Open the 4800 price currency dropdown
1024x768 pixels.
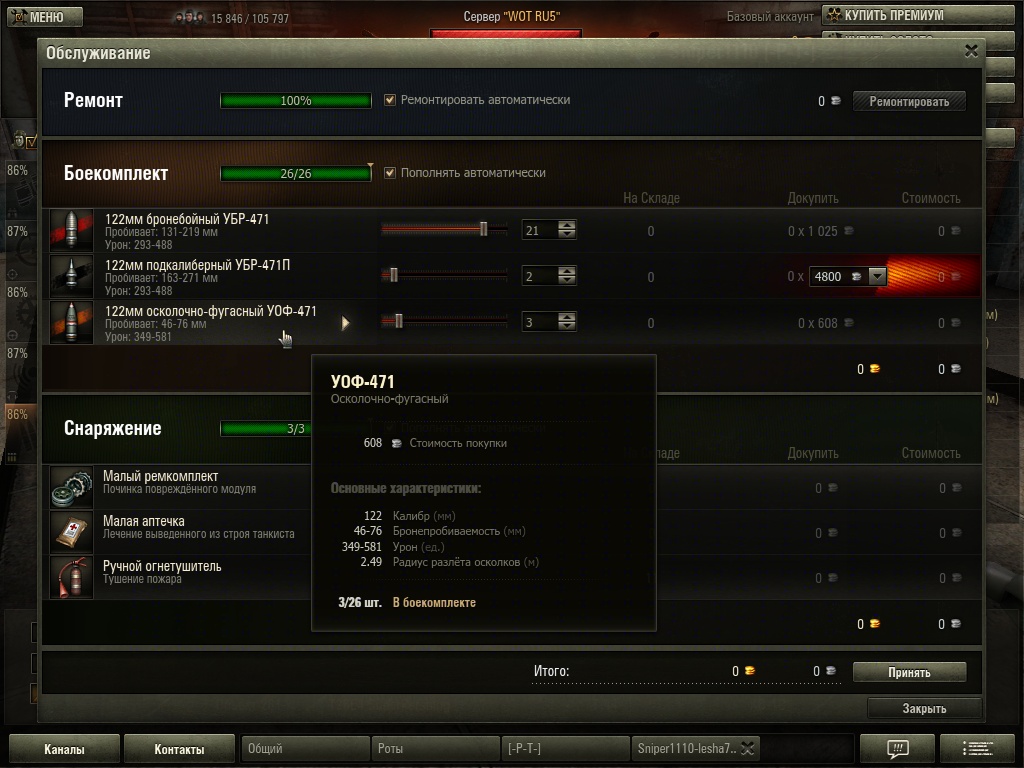878,276
